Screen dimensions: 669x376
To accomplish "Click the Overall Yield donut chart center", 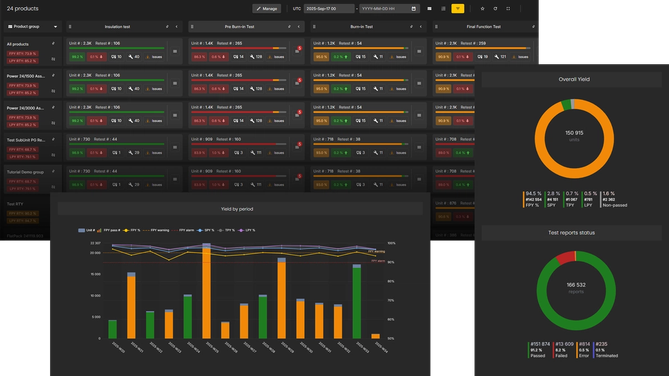I will tap(574, 139).
